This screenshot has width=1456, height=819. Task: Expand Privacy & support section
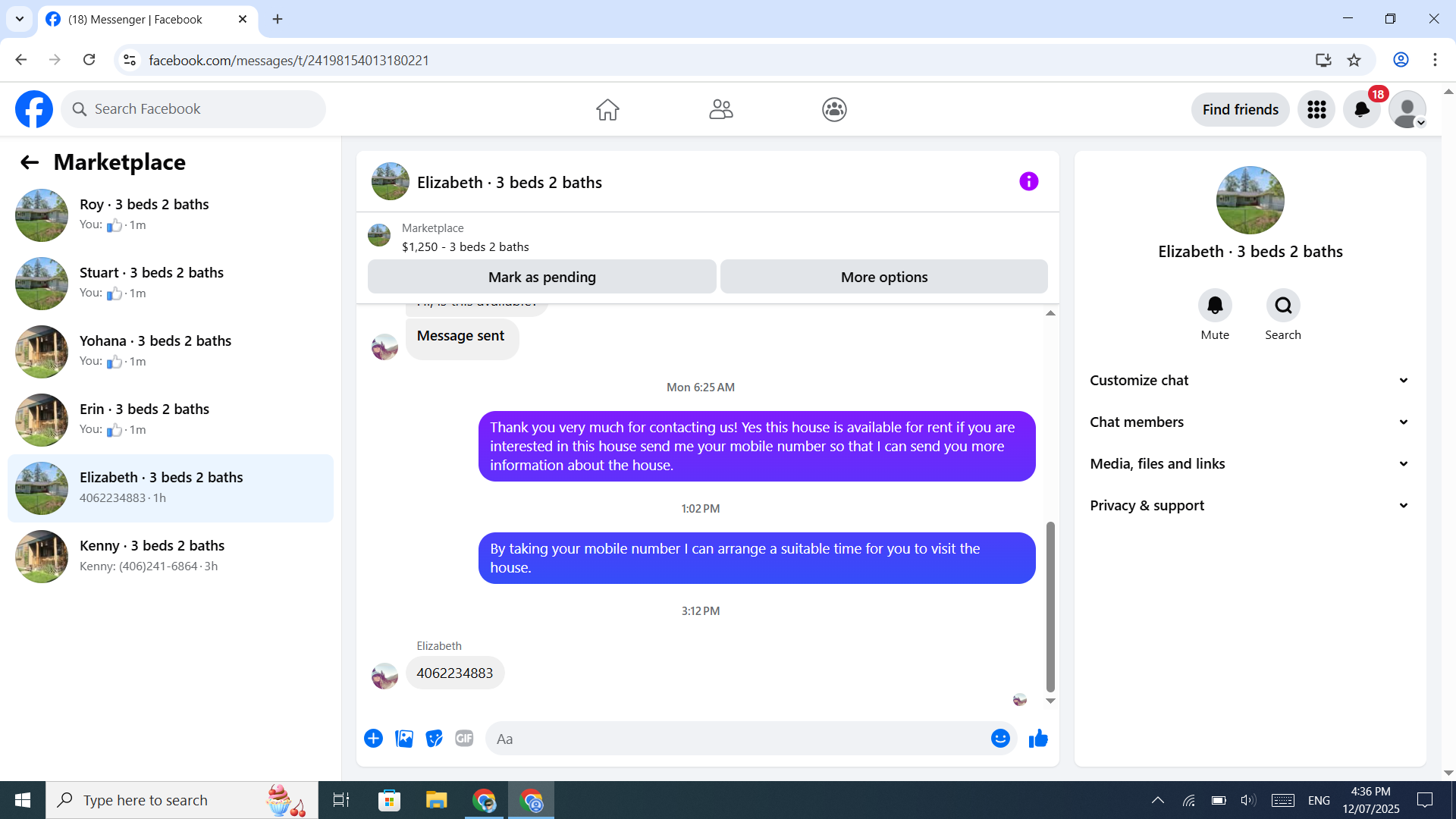pyautogui.click(x=1250, y=506)
